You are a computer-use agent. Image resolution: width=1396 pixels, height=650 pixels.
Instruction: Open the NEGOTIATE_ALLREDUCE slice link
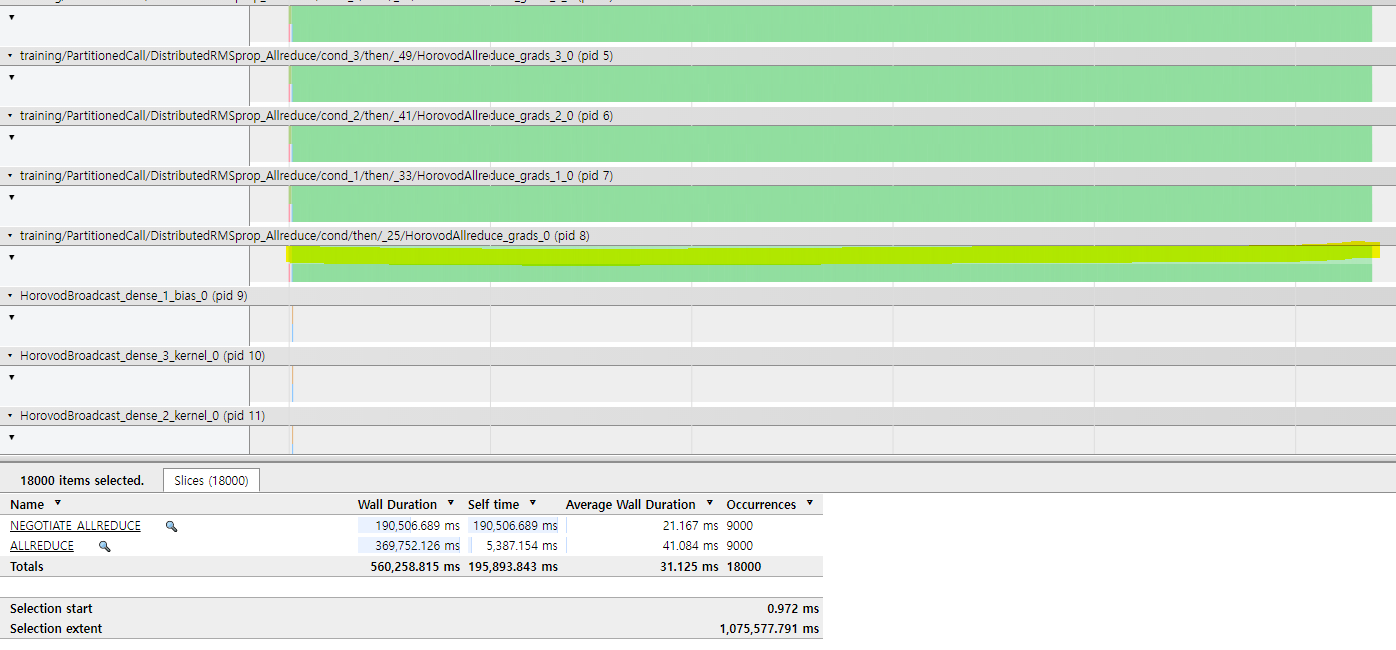tap(75, 526)
